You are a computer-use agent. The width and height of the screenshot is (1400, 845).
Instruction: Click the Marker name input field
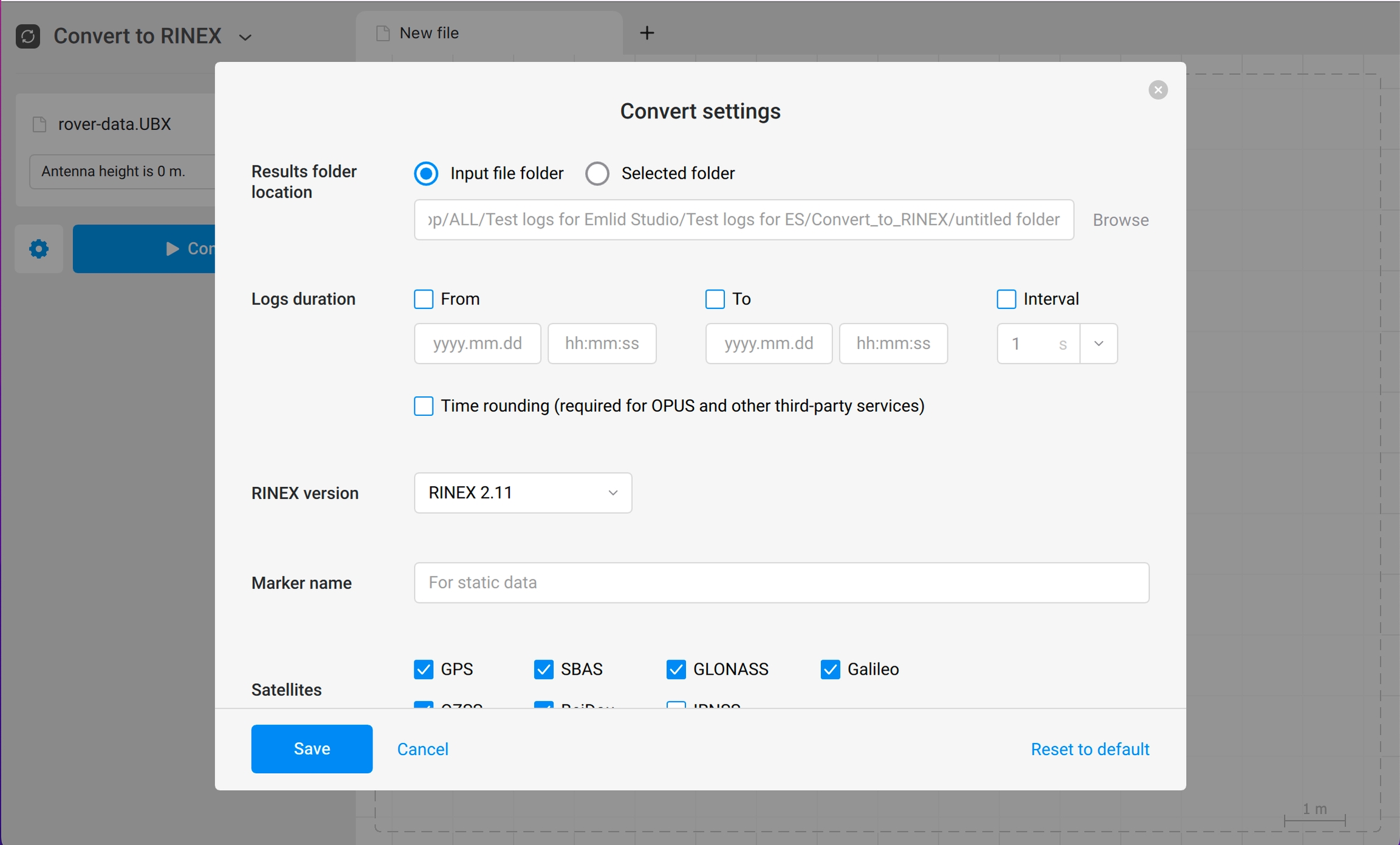point(781,582)
